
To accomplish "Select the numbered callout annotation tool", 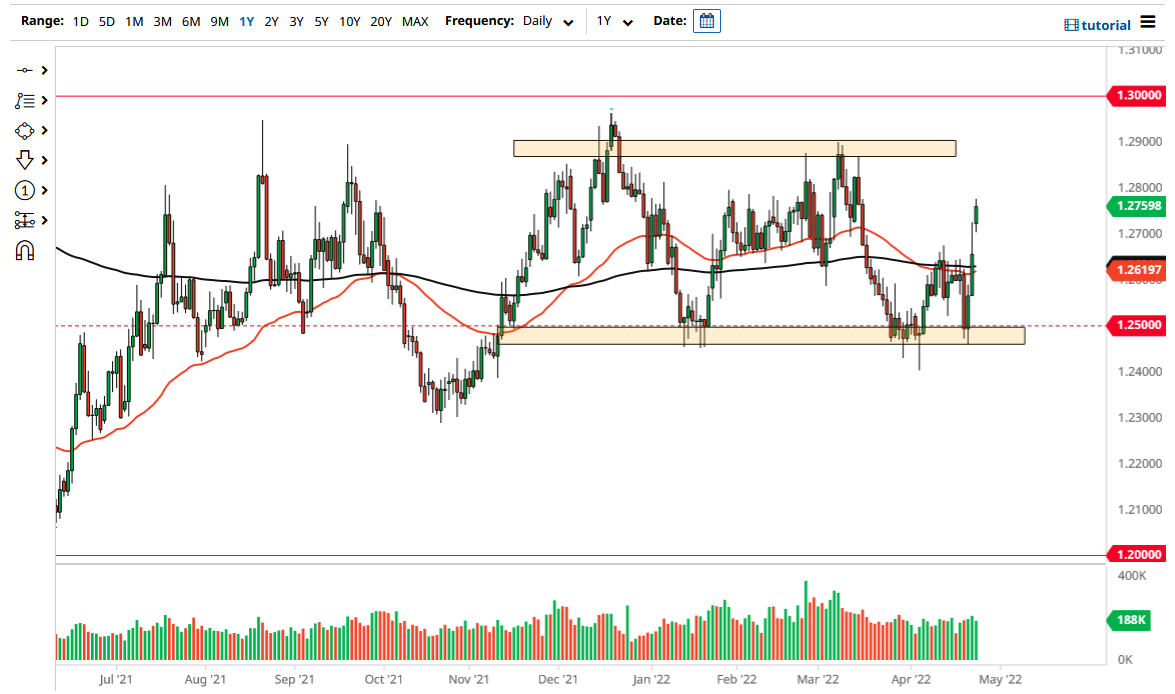I will pyautogui.click(x=26, y=189).
